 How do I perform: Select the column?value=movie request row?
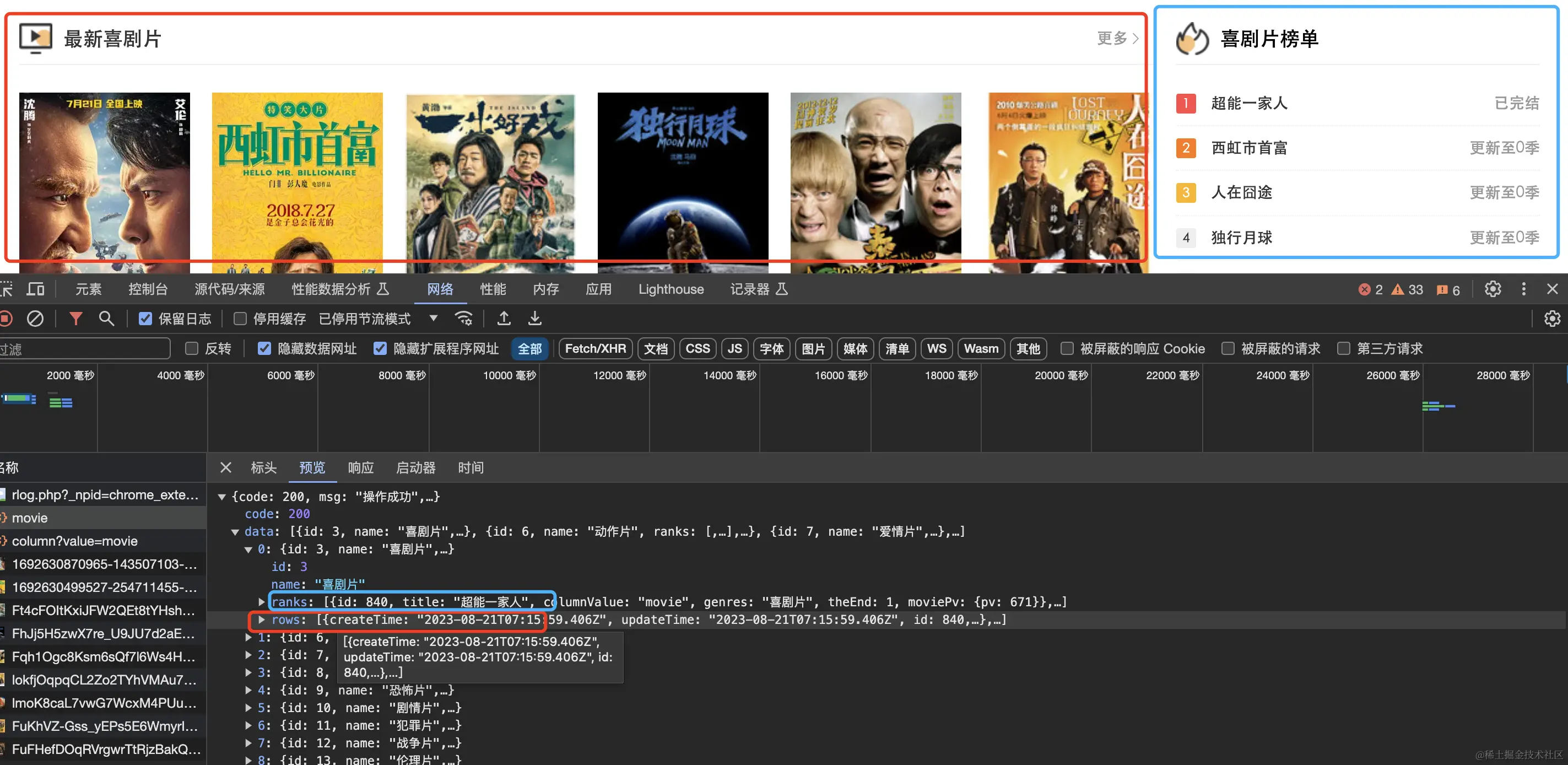(103, 541)
